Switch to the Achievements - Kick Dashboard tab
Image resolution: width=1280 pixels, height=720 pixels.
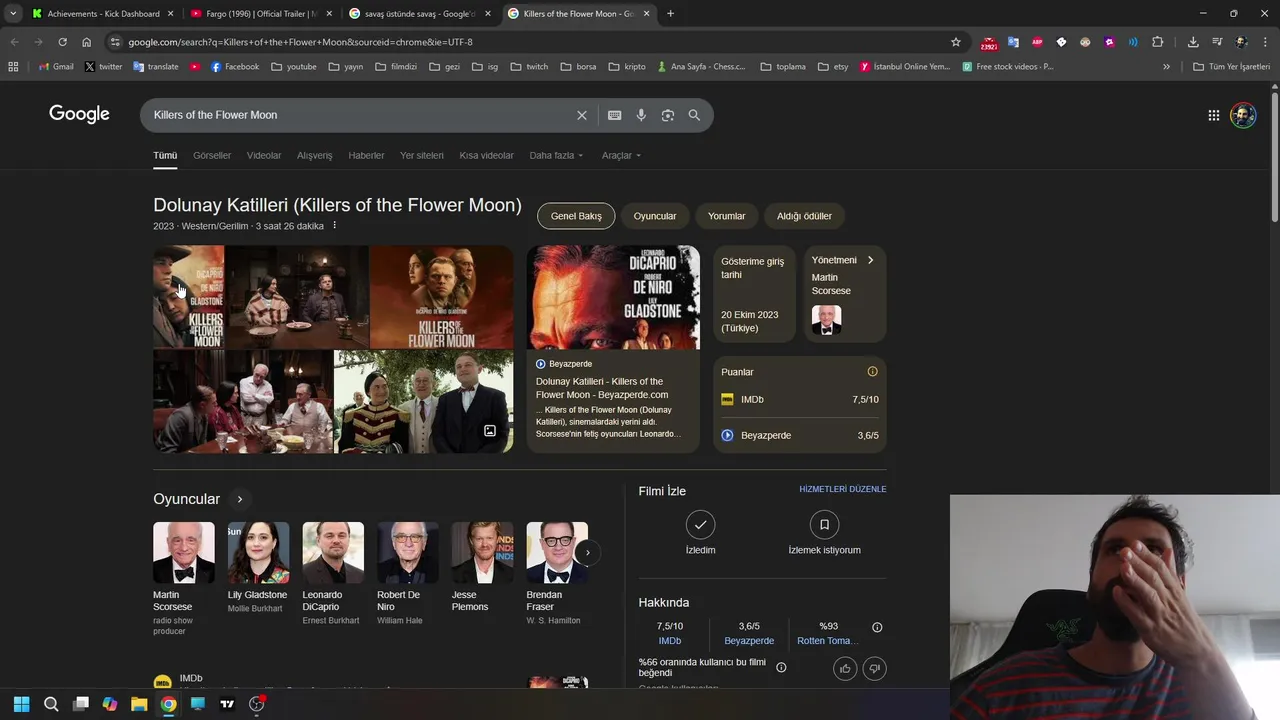coord(102,14)
